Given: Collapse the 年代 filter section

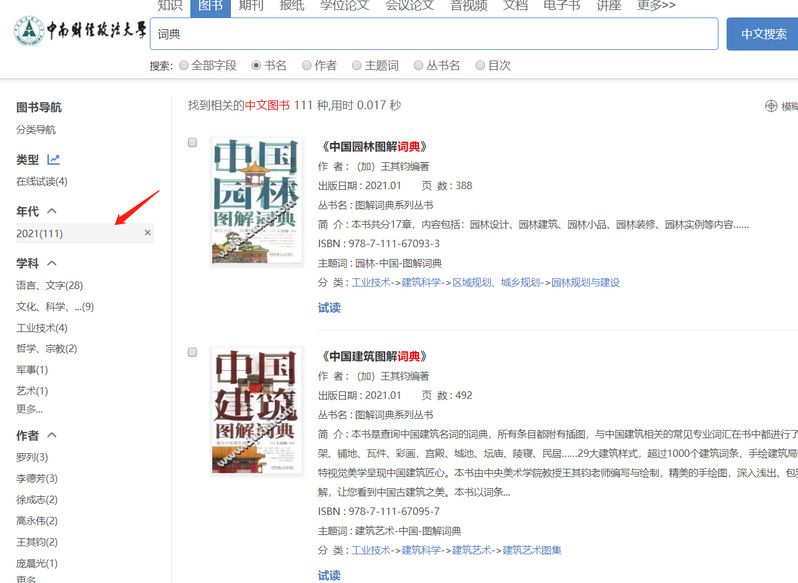Looking at the screenshot, I should 52,211.
